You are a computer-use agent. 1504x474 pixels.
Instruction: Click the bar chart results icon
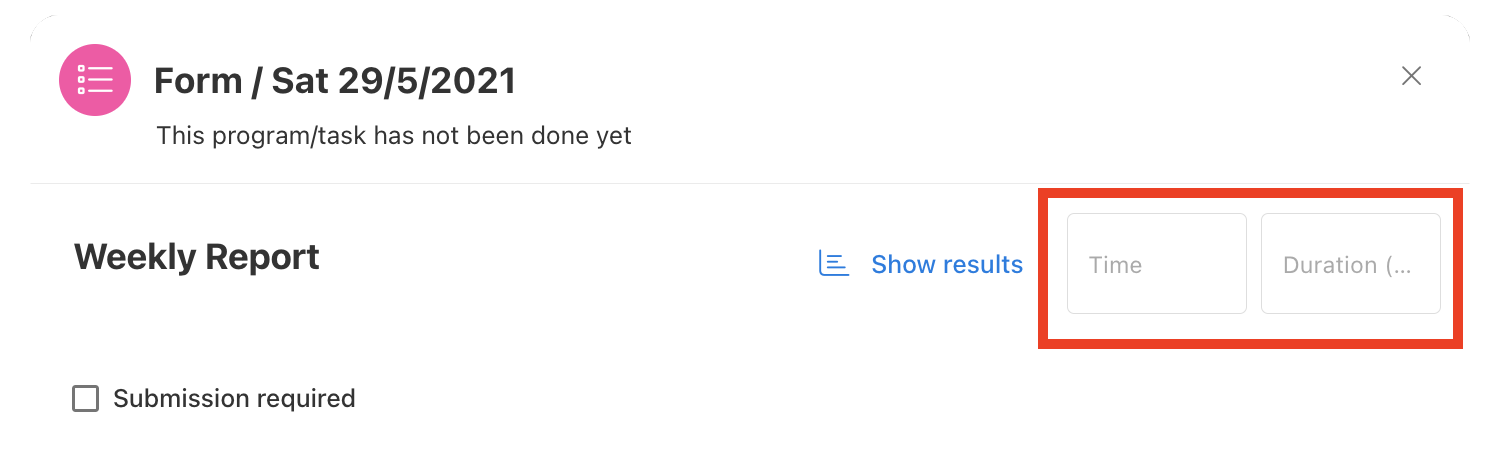834,264
